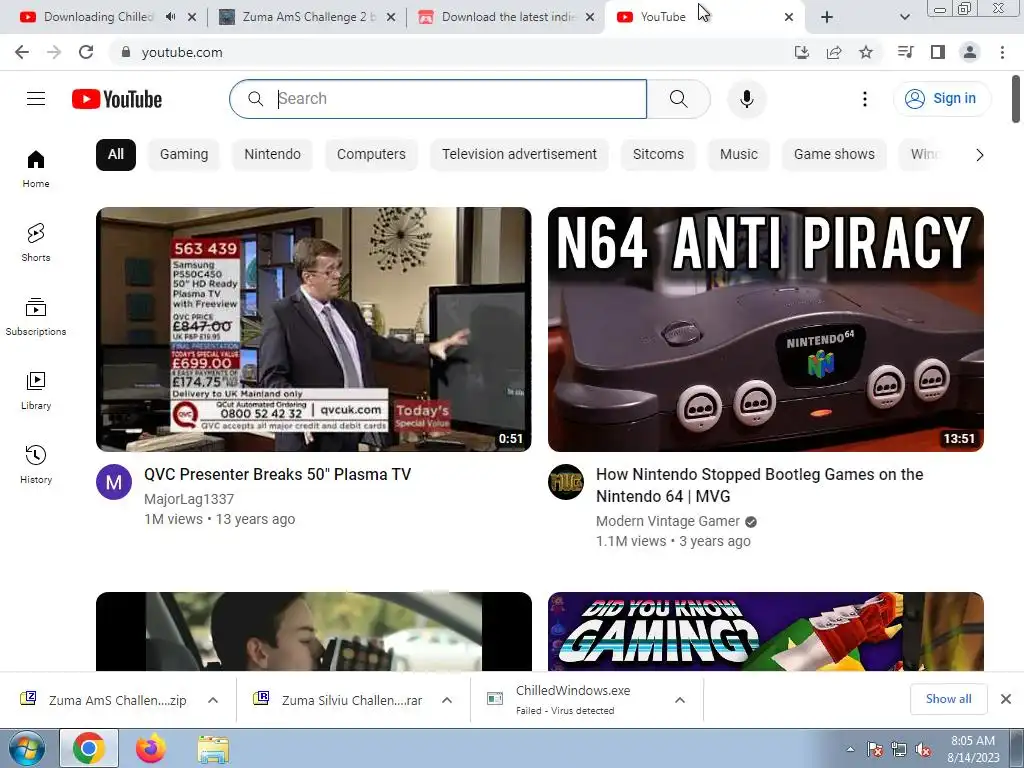
Task: Mute the Downloading Chilled tab audio icon
Action: tap(170, 17)
